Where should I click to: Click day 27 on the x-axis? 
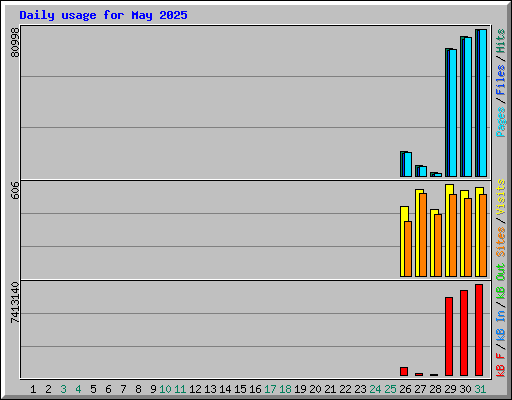[421, 389]
